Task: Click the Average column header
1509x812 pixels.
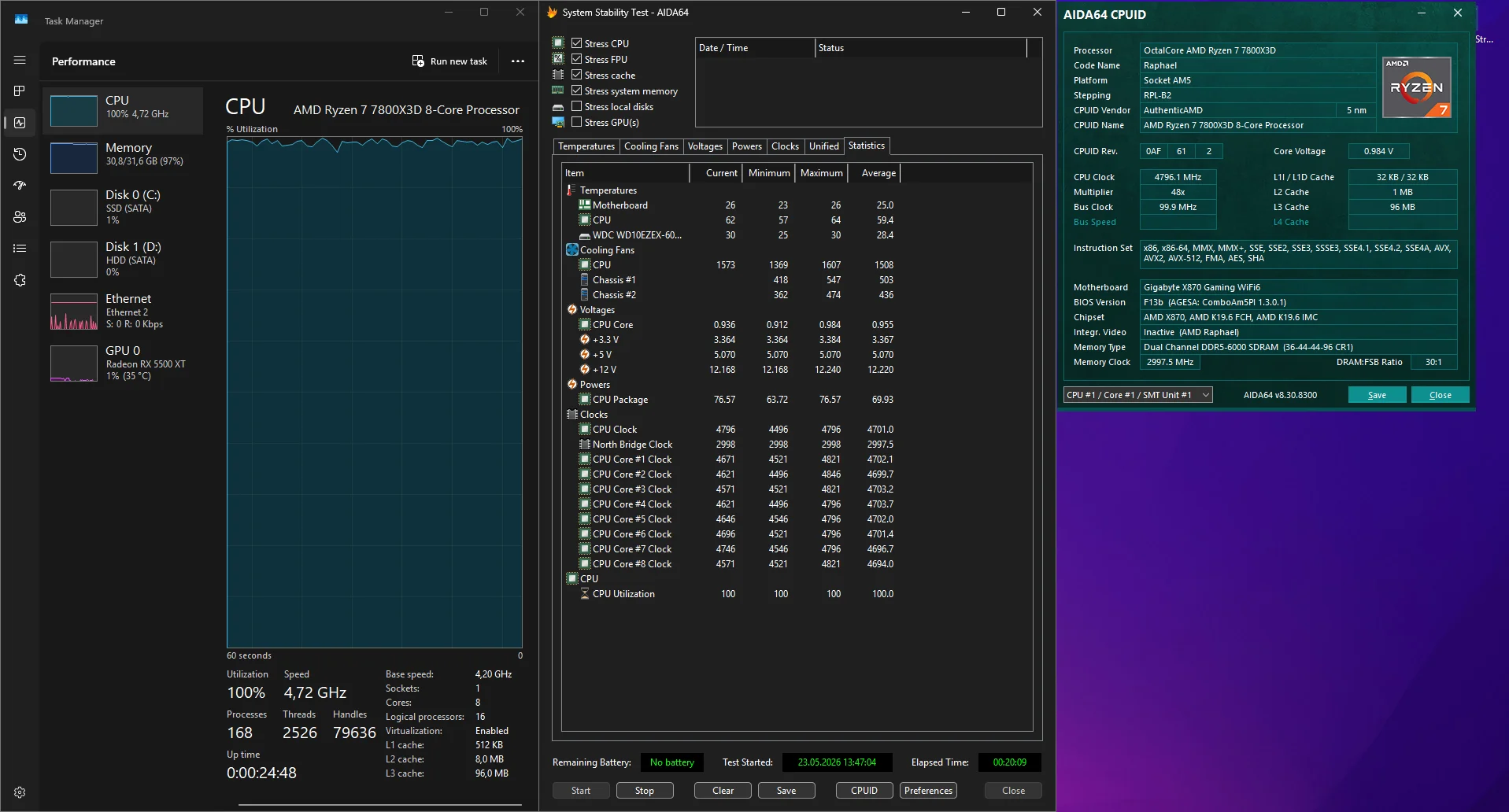Action: pyautogui.click(x=874, y=173)
